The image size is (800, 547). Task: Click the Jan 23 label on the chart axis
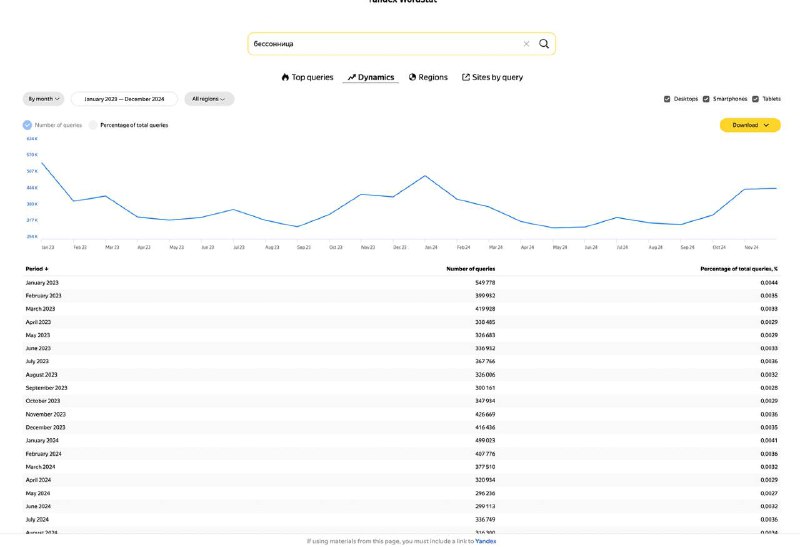[x=47, y=247]
